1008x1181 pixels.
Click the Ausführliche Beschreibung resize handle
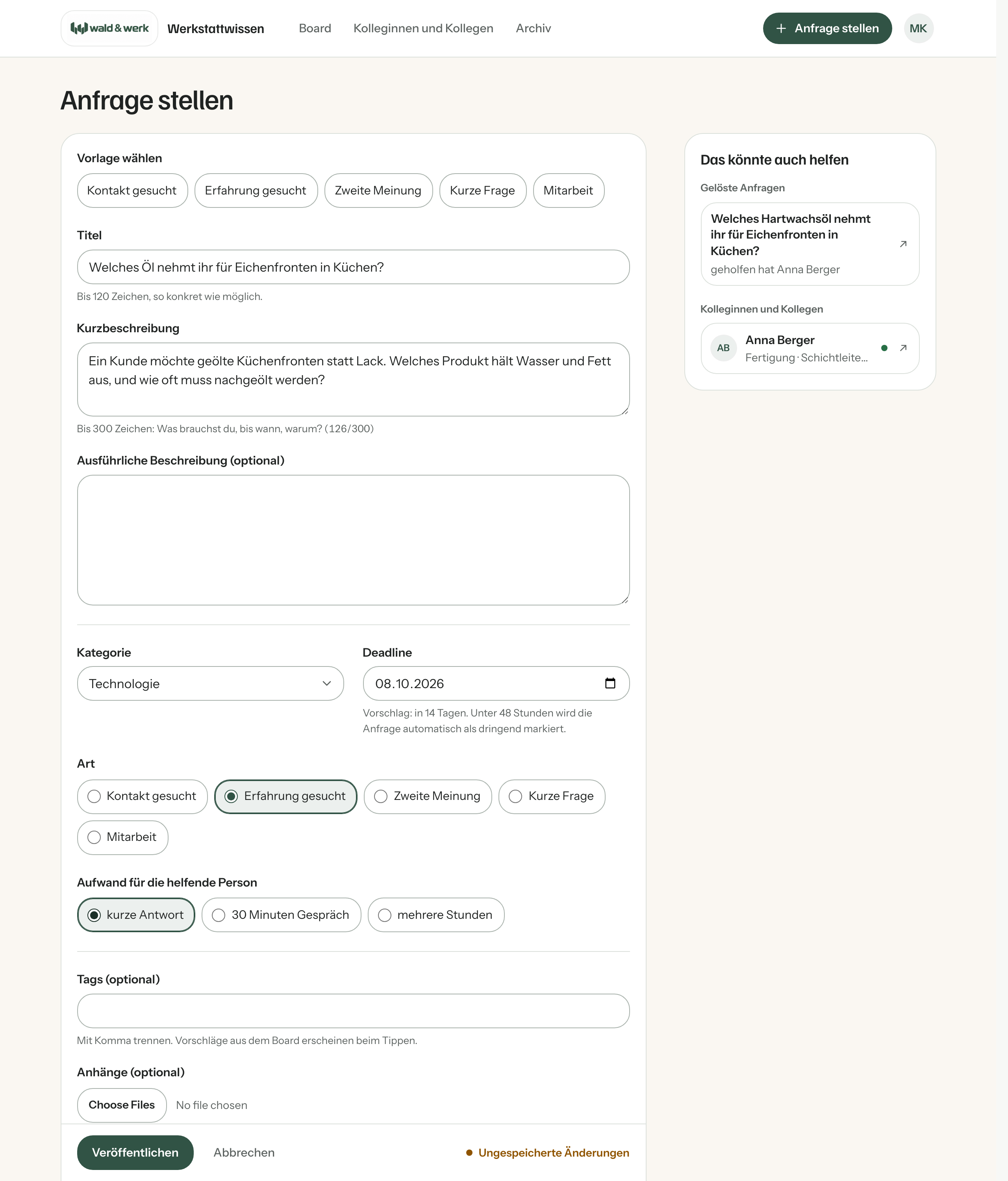tap(624, 600)
